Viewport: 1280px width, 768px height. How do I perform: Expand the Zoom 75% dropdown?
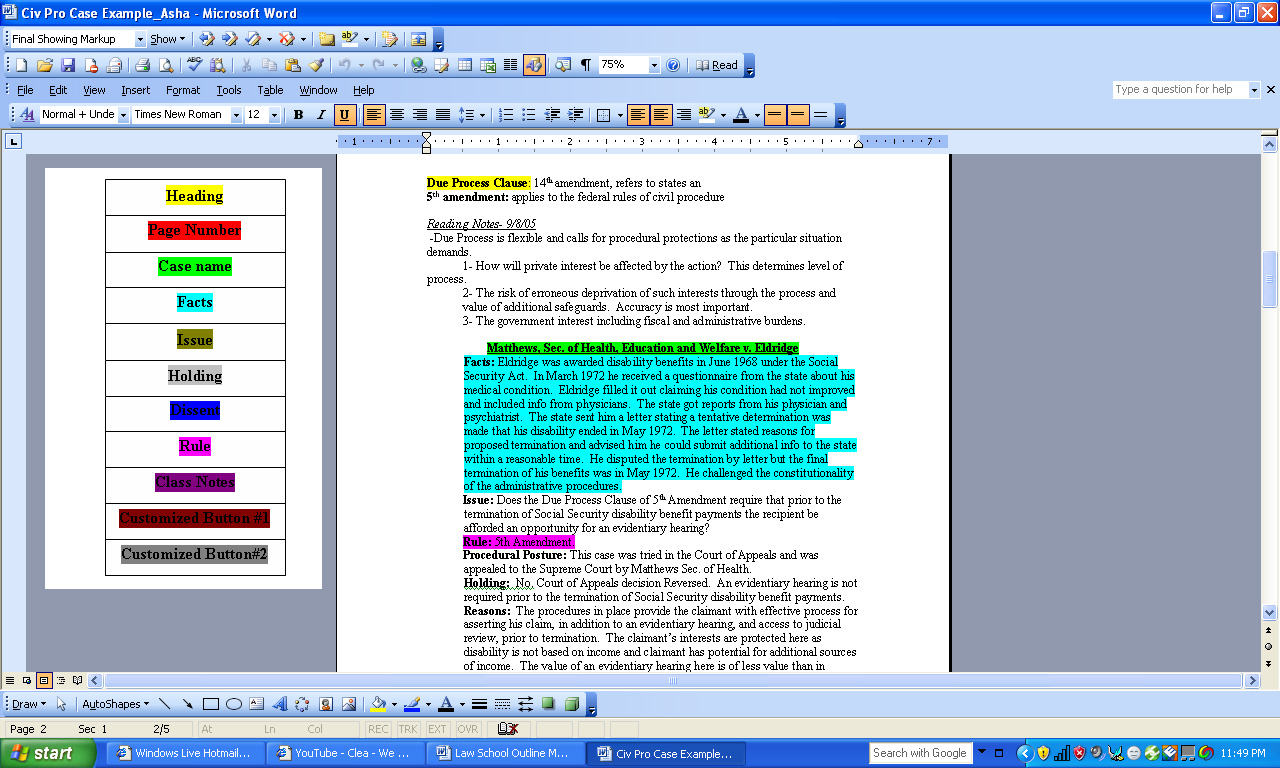pyautogui.click(x=654, y=65)
